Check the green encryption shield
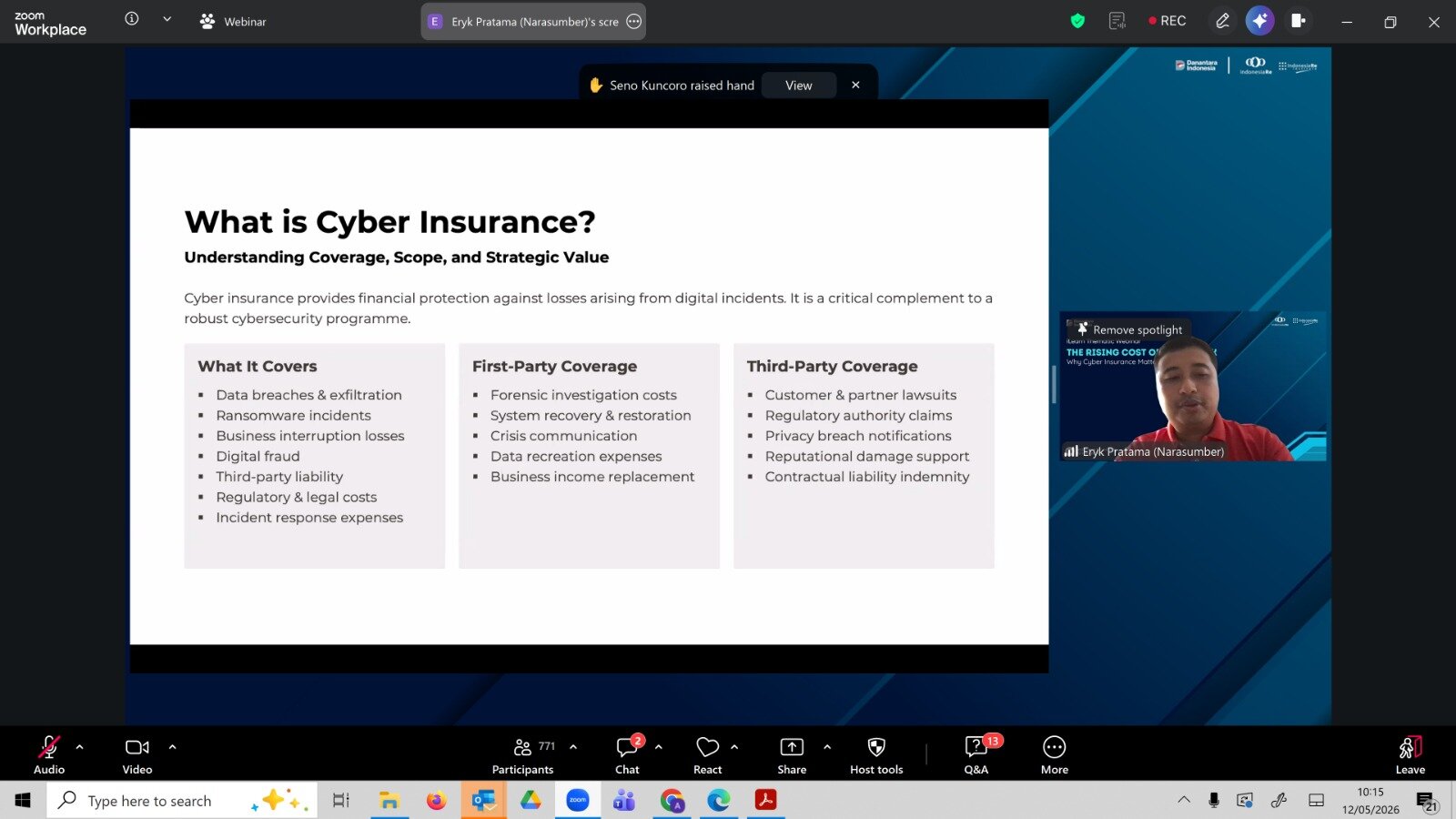The width and height of the screenshot is (1456, 819). pos(1078,21)
